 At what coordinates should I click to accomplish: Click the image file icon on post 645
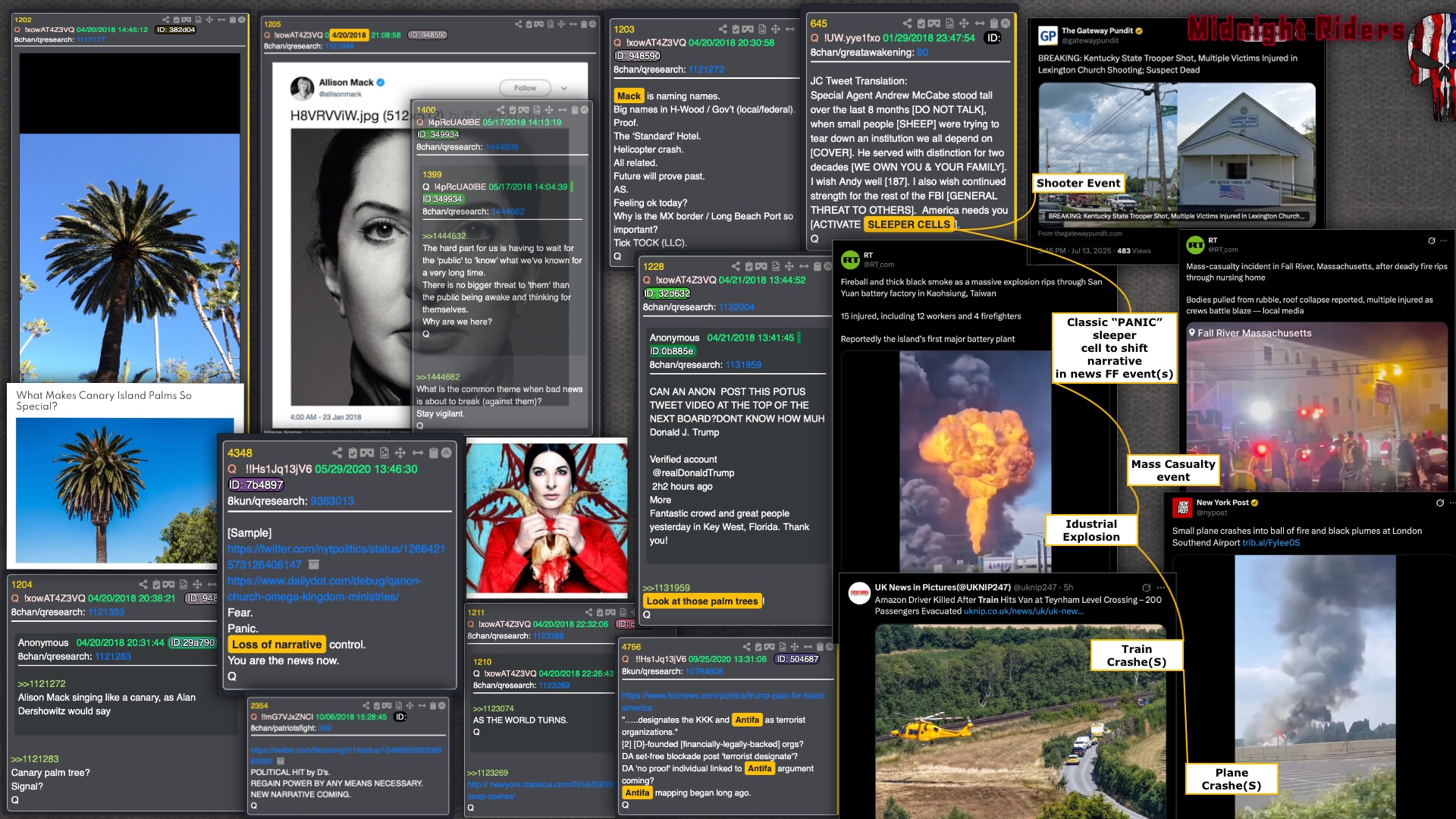pyautogui.click(x=950, y=24)
